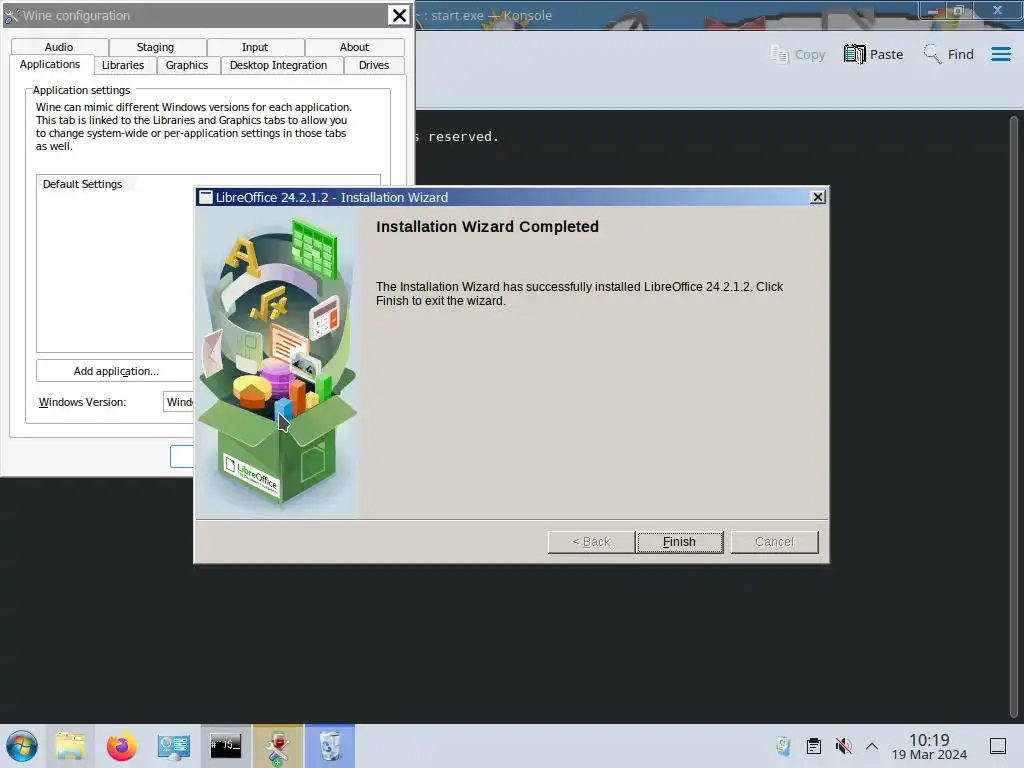Open the About tab in Wine configuration

pos(354,47)
